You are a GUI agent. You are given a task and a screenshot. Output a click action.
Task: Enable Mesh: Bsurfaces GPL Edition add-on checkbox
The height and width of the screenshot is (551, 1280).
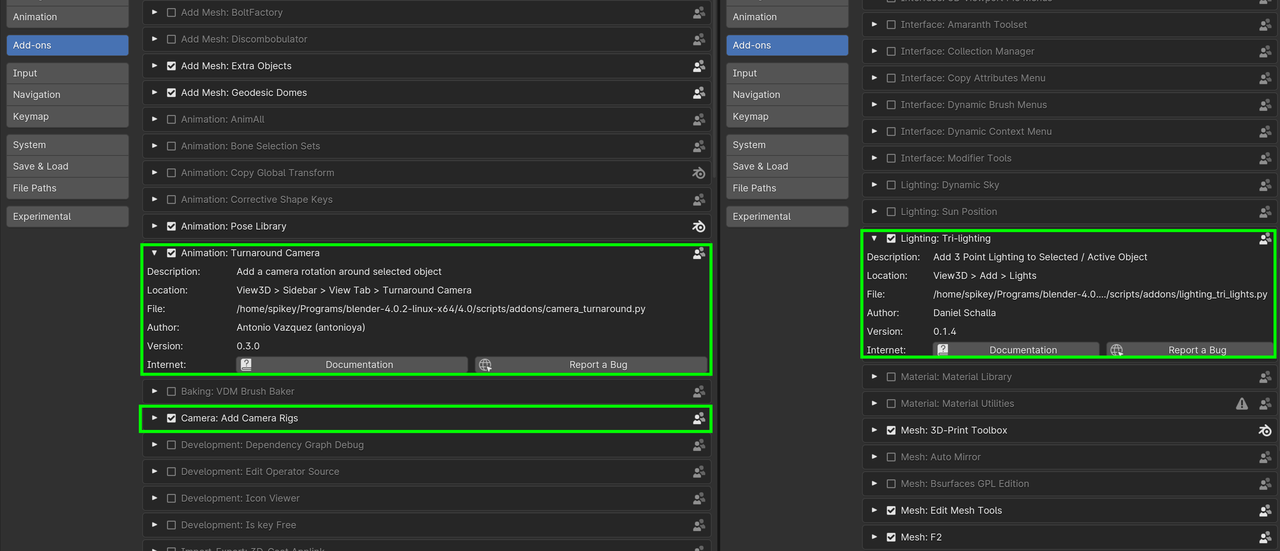[x=891, y=484]
